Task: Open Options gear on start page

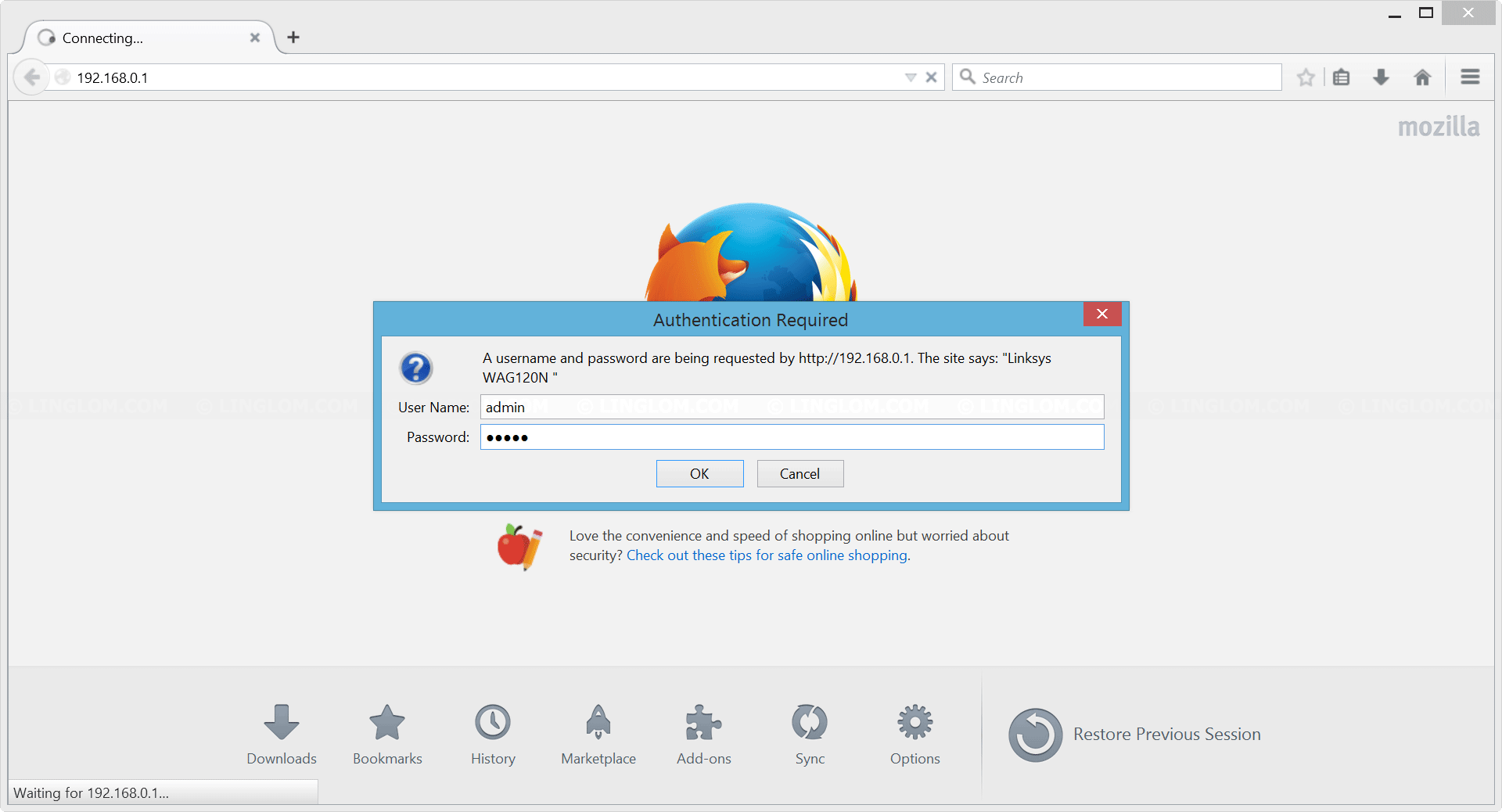Action: coord(914,734)
